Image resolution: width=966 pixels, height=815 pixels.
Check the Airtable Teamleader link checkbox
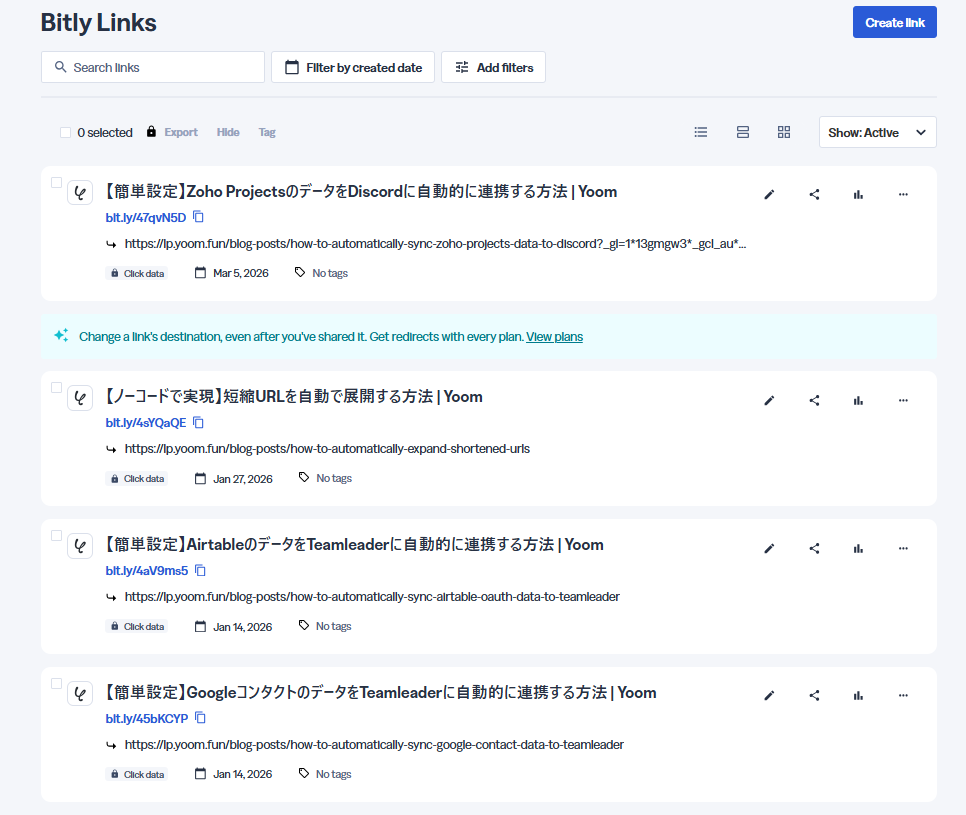coord(56,535)
